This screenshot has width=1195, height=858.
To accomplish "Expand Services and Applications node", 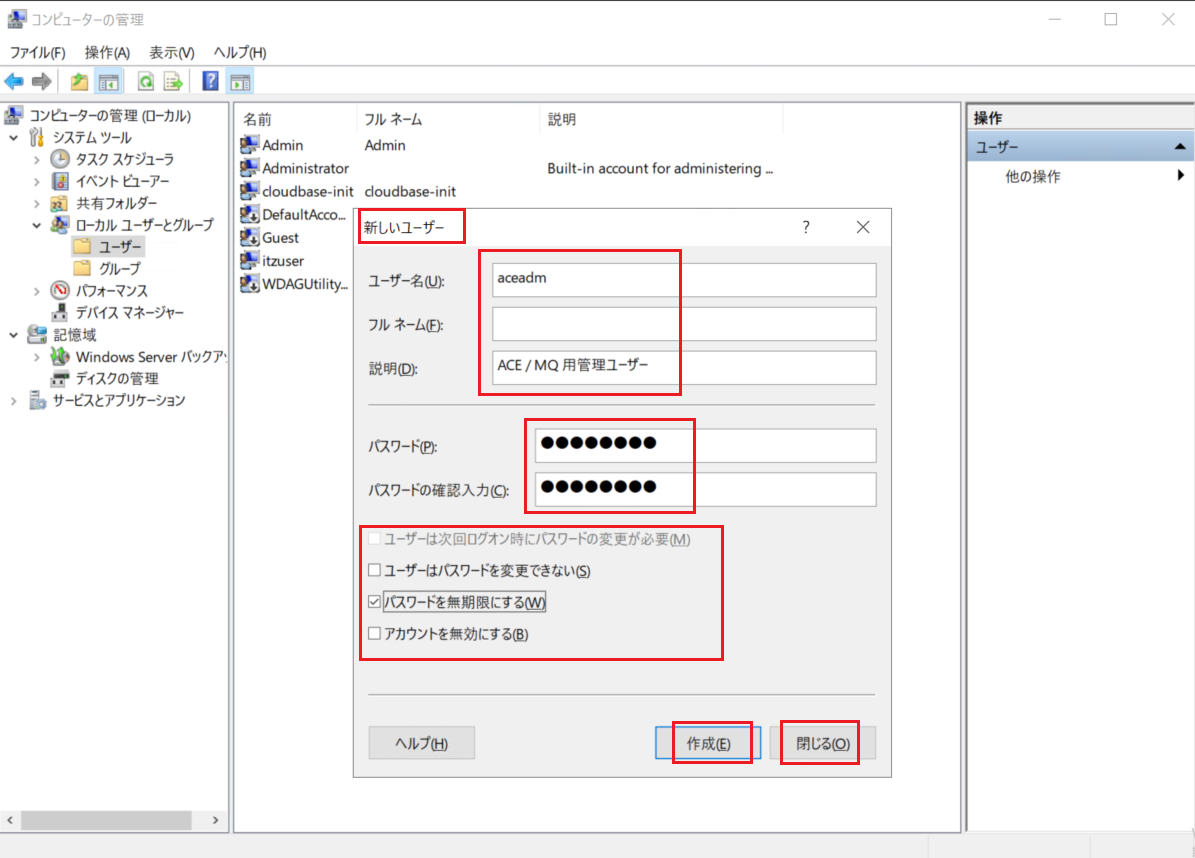I will 14,400.
